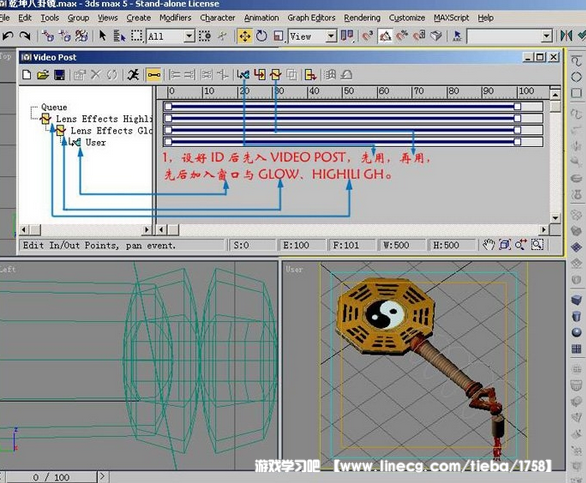This screenshot has height=483, width=586.
Task: Open the Rendering menu
Action: click(x=362, y=18)
